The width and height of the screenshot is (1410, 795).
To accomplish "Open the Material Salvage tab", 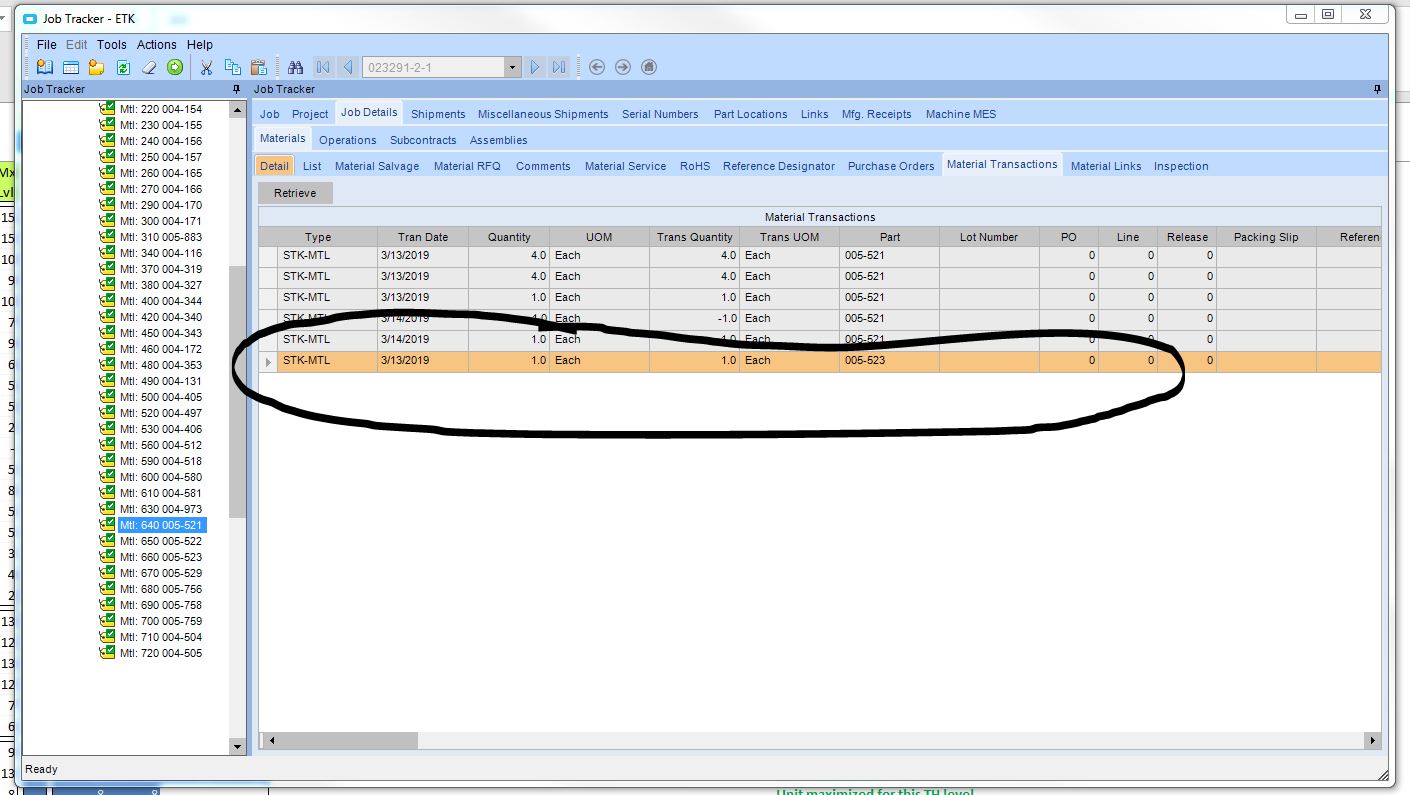I will pyautogui.click(x=377, y=166).
